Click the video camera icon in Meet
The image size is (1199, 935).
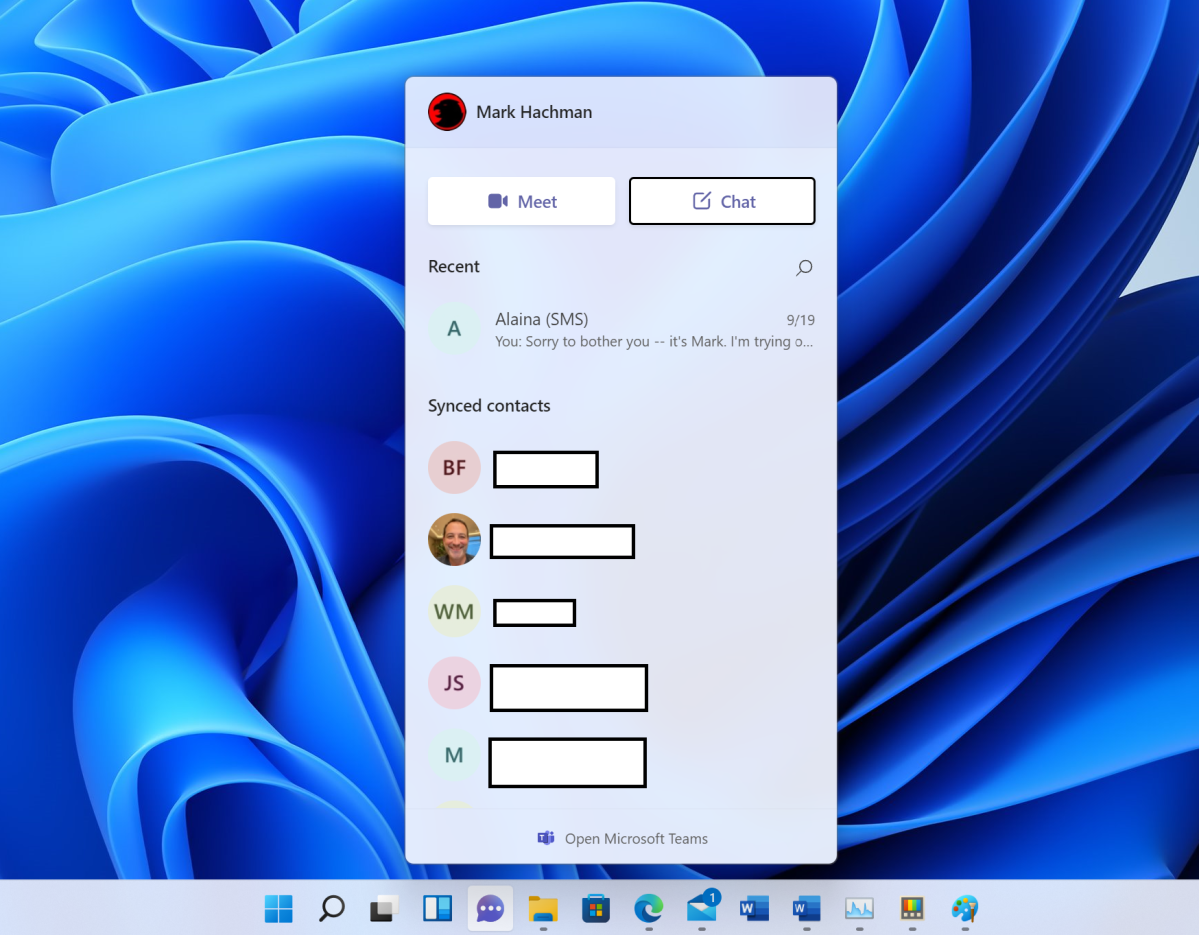point(498,201)
